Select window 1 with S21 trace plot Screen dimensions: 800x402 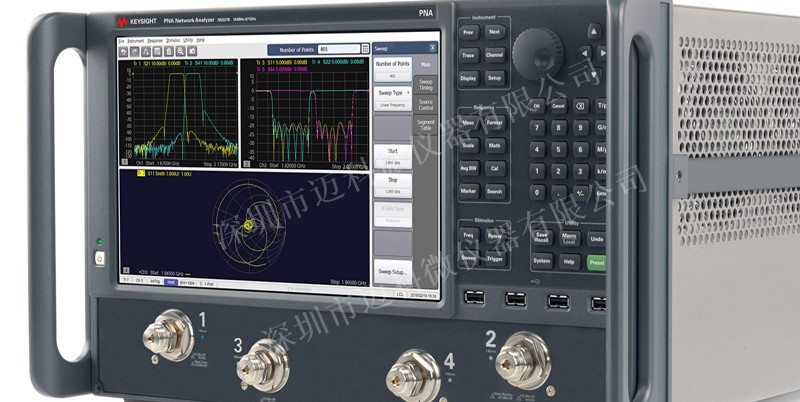pyautogui.click(x=179, y=113)
